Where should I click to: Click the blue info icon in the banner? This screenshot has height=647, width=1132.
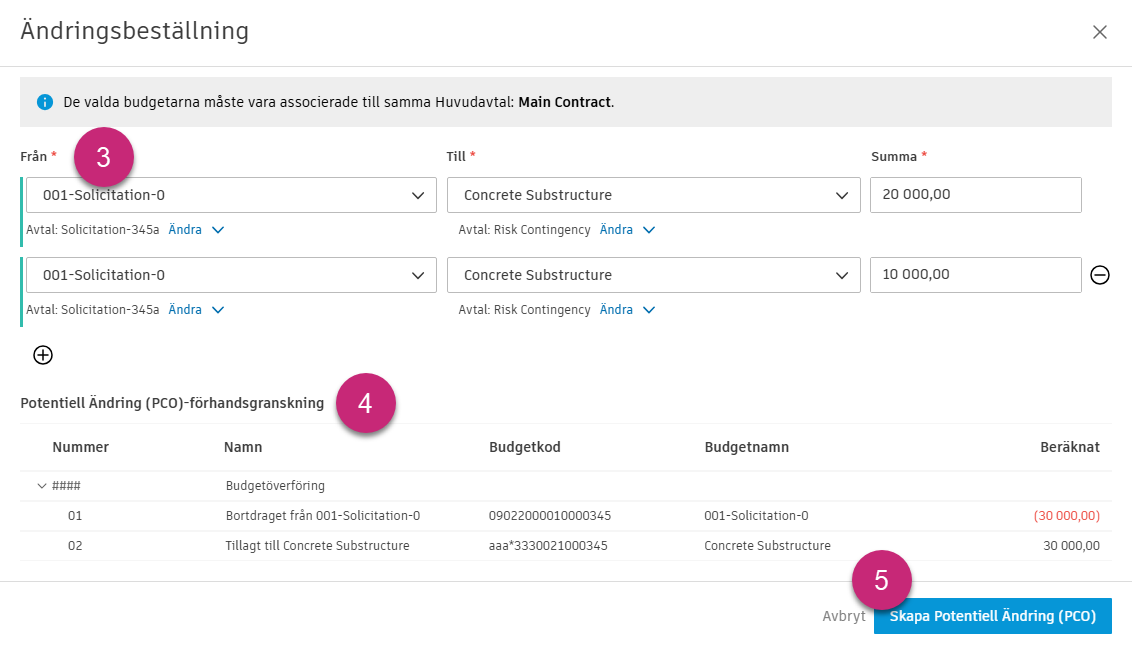[44, 102]
